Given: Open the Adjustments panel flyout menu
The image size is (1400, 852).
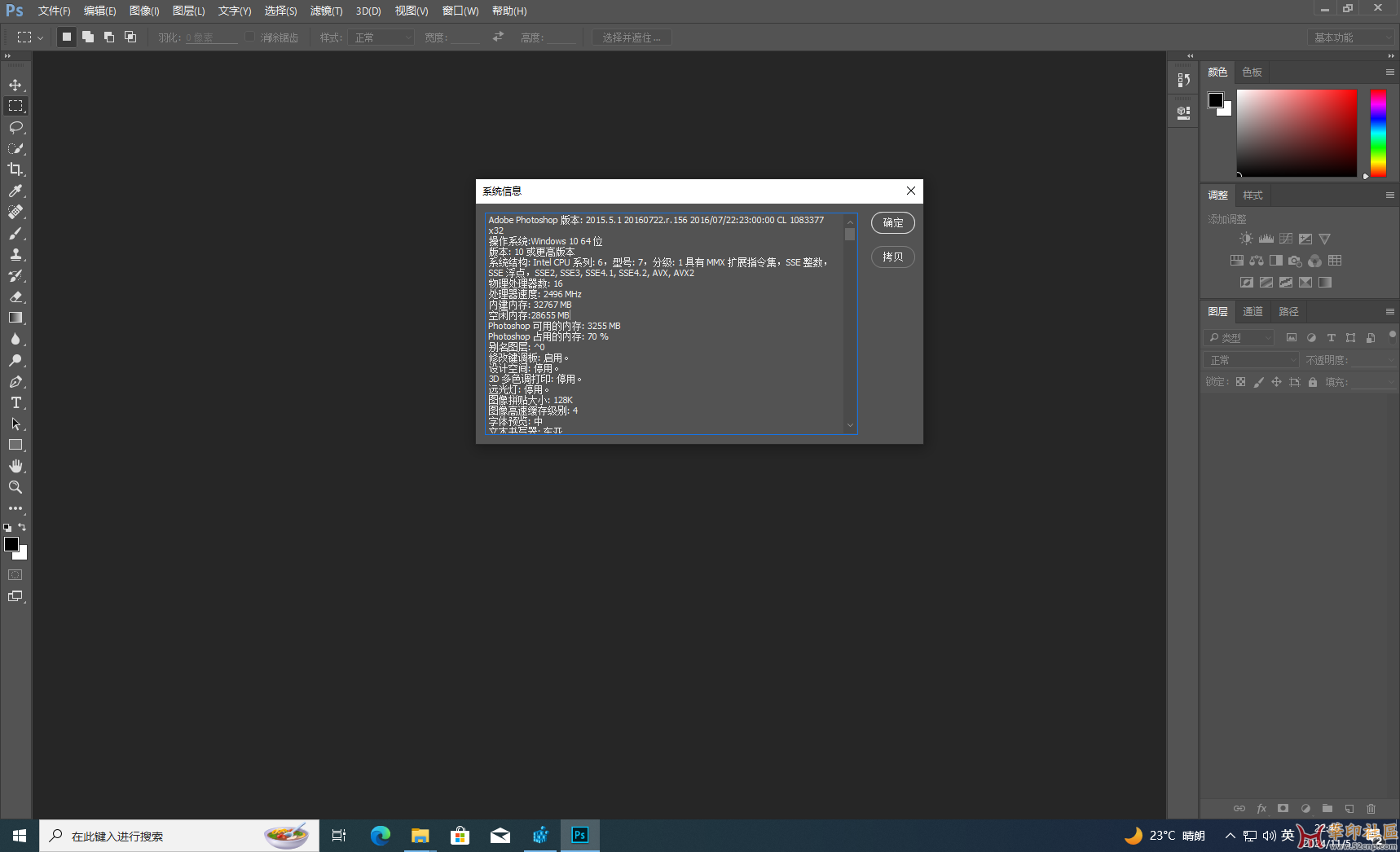Looking at the screenshot, I should tap(1389, 195).
